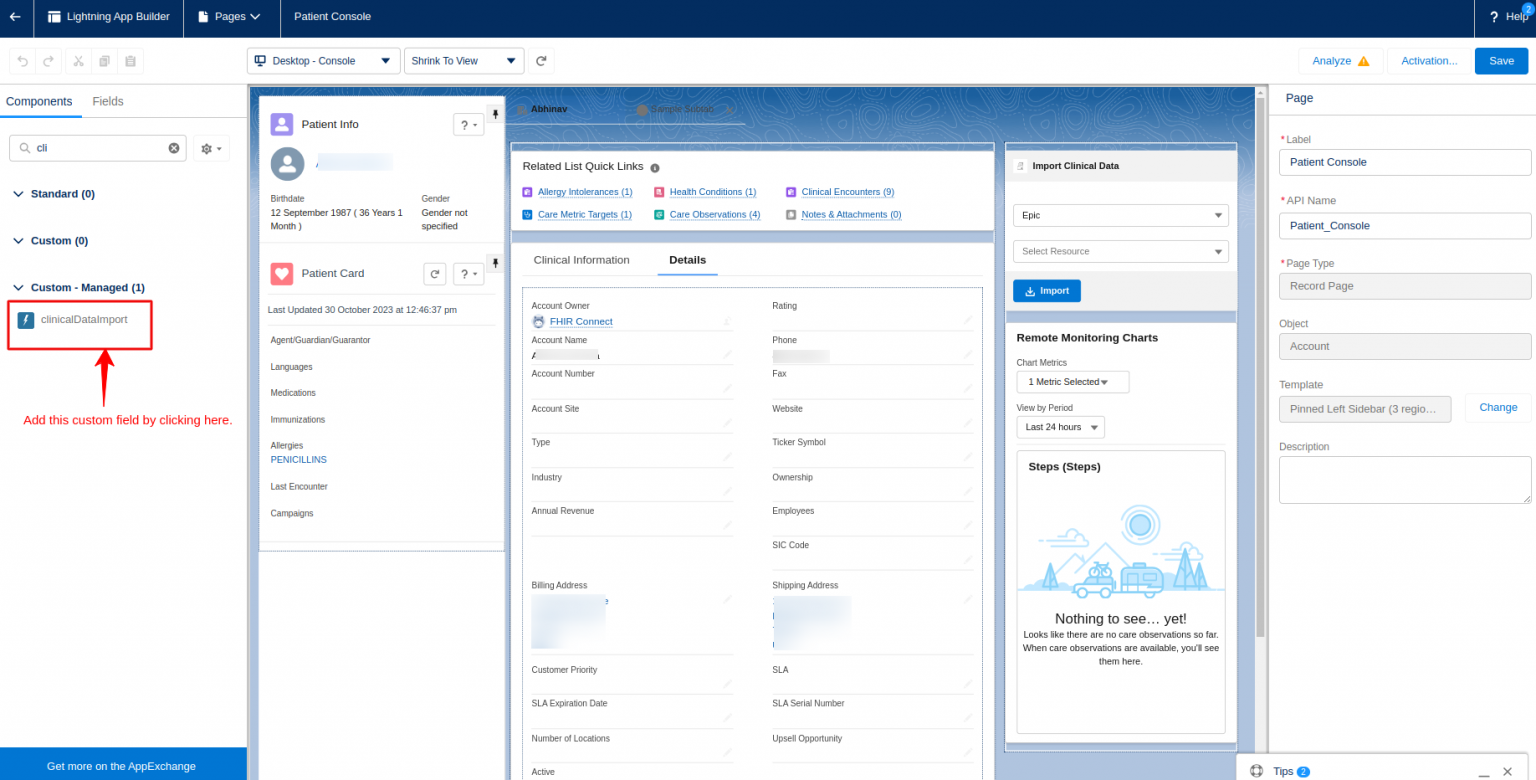Screen dimensions: 1536x780
Task: Open Patient Info help dropdown
Action: 469,124
